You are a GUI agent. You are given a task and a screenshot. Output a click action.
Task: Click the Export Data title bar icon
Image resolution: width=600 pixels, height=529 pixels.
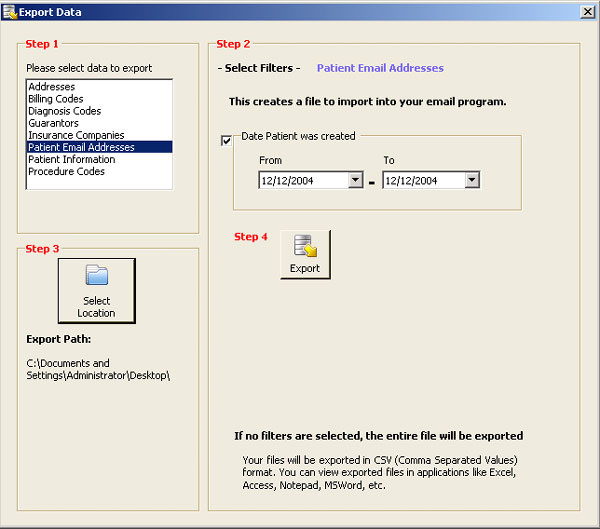point(10,12)
